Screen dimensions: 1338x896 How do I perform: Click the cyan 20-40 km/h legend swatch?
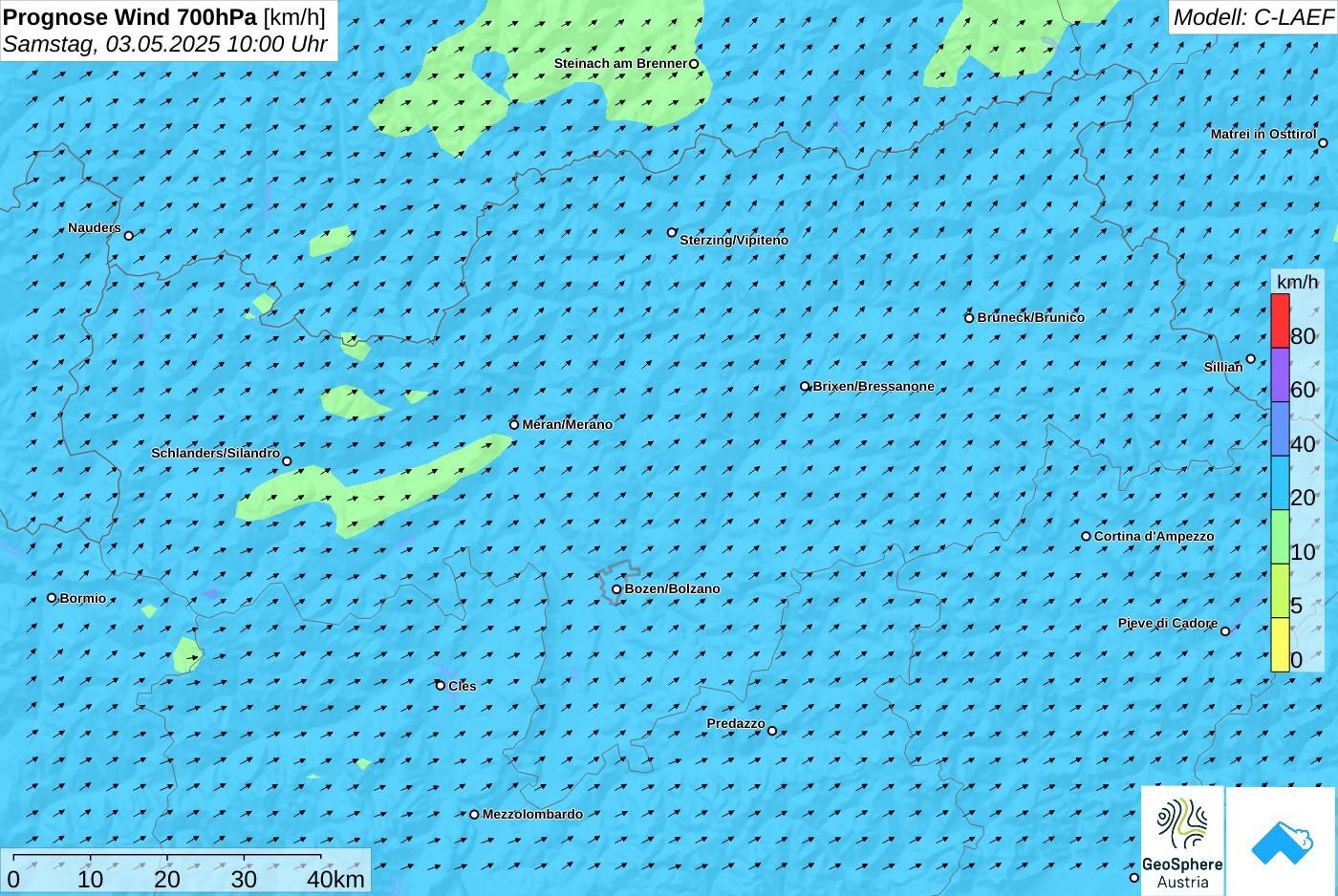click(1280, 483)
